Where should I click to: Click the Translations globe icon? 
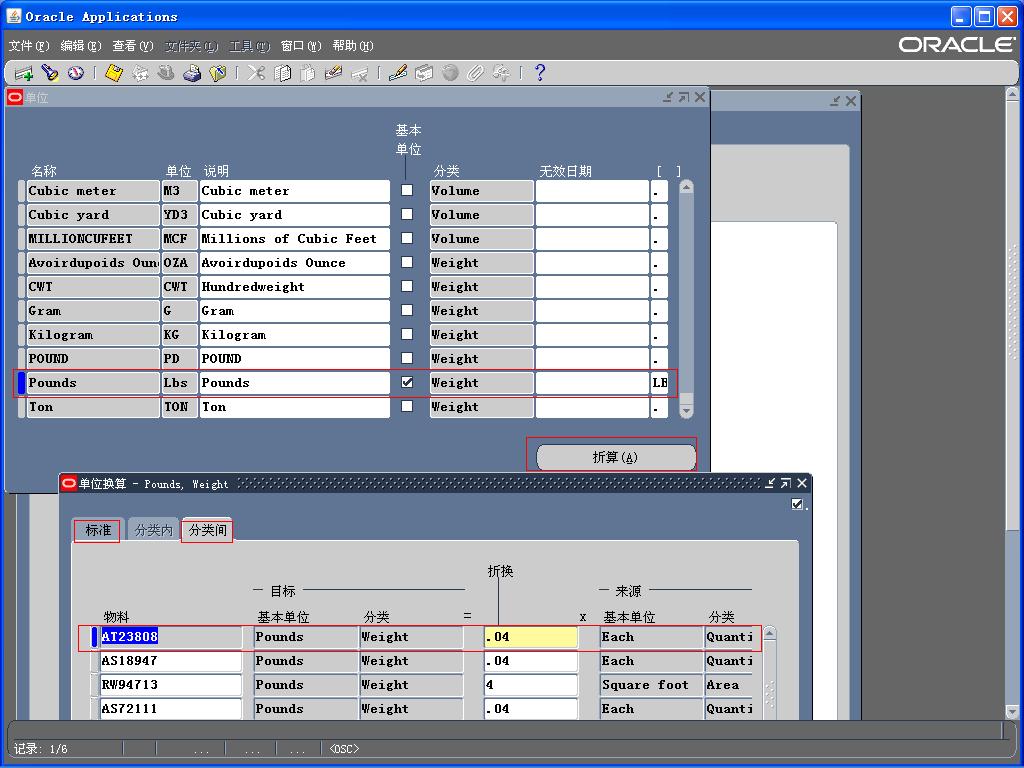450,73
